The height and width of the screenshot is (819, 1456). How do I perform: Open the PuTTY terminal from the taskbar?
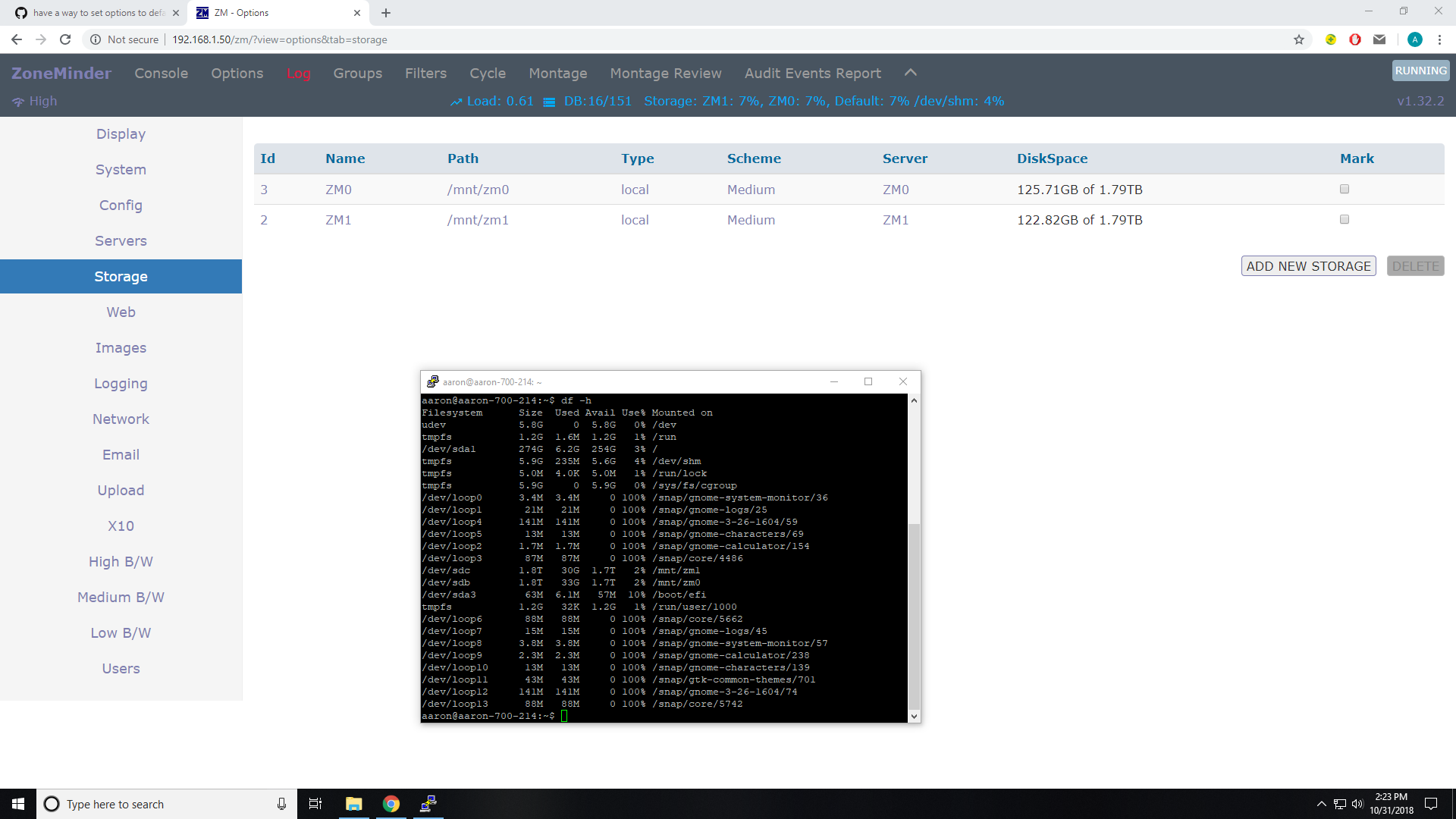point(428,804)
